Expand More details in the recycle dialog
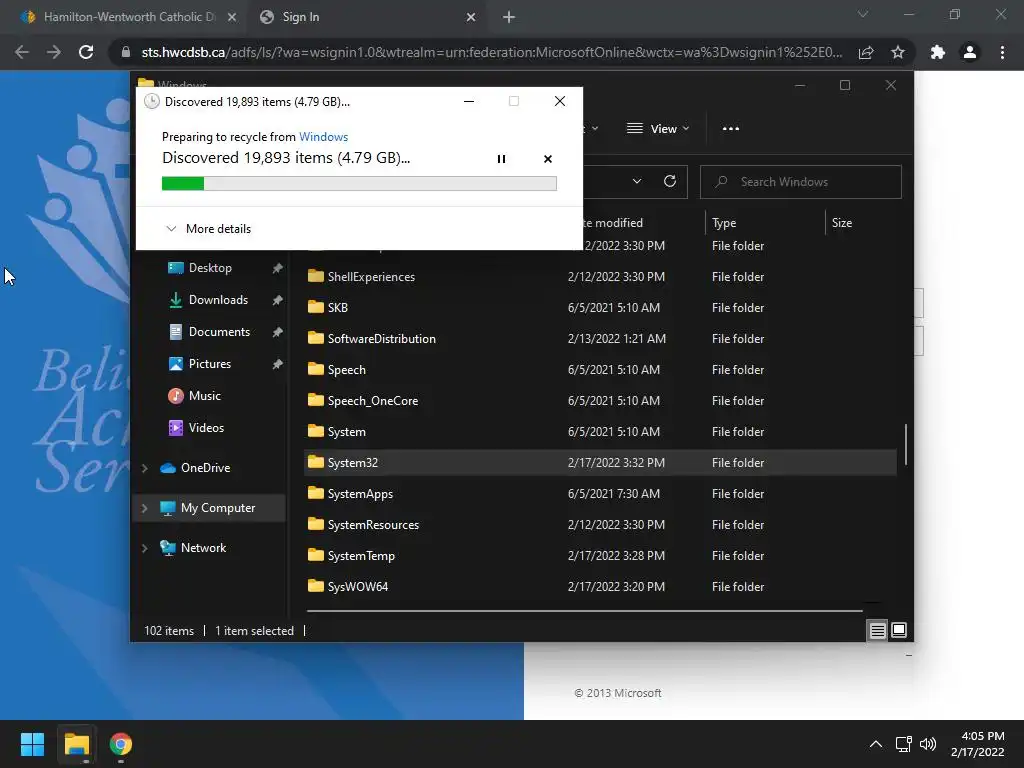Image resolution: width=1024 pixels, height=768 pixels. tap(208, 229)
